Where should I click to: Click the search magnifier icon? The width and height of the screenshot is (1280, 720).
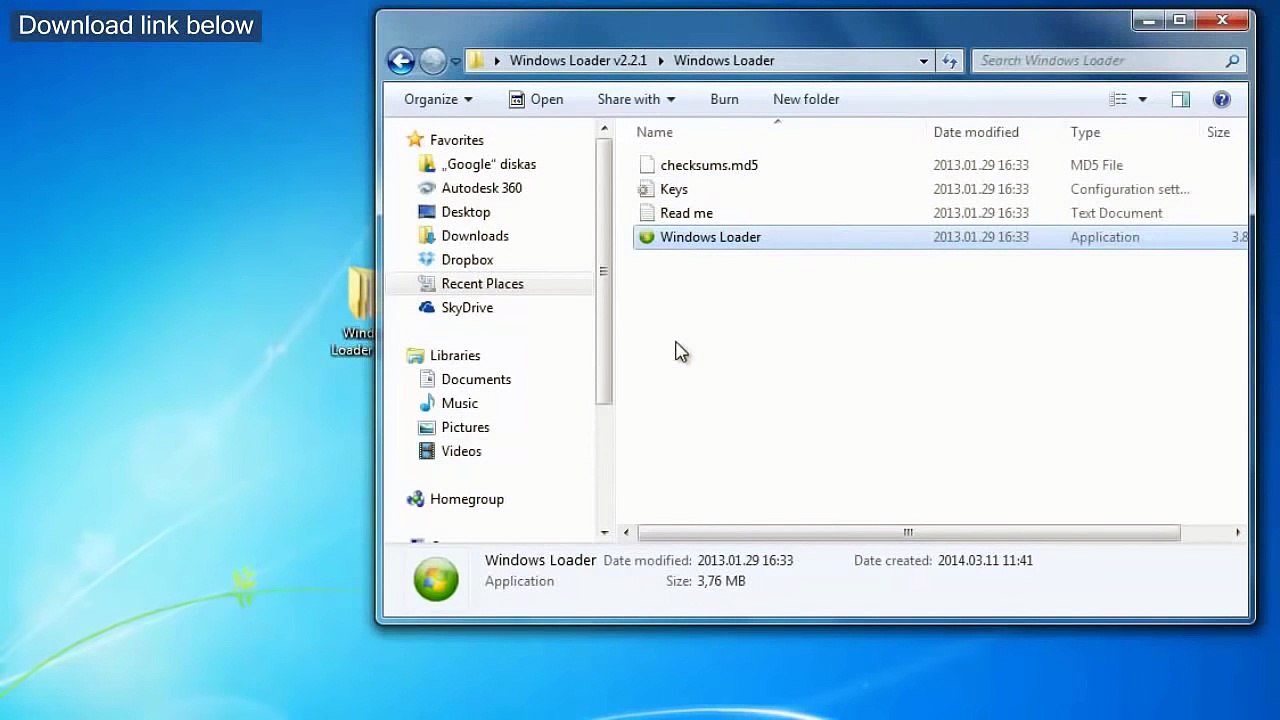pyautogui.click(x=1233, y=61)
